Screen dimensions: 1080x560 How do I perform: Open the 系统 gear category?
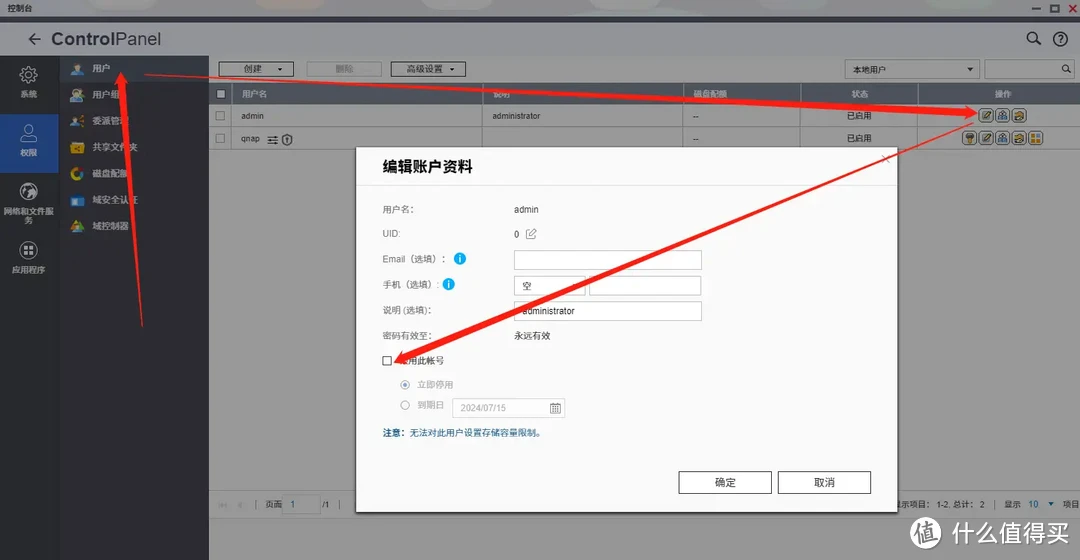(x=28, y=82)
